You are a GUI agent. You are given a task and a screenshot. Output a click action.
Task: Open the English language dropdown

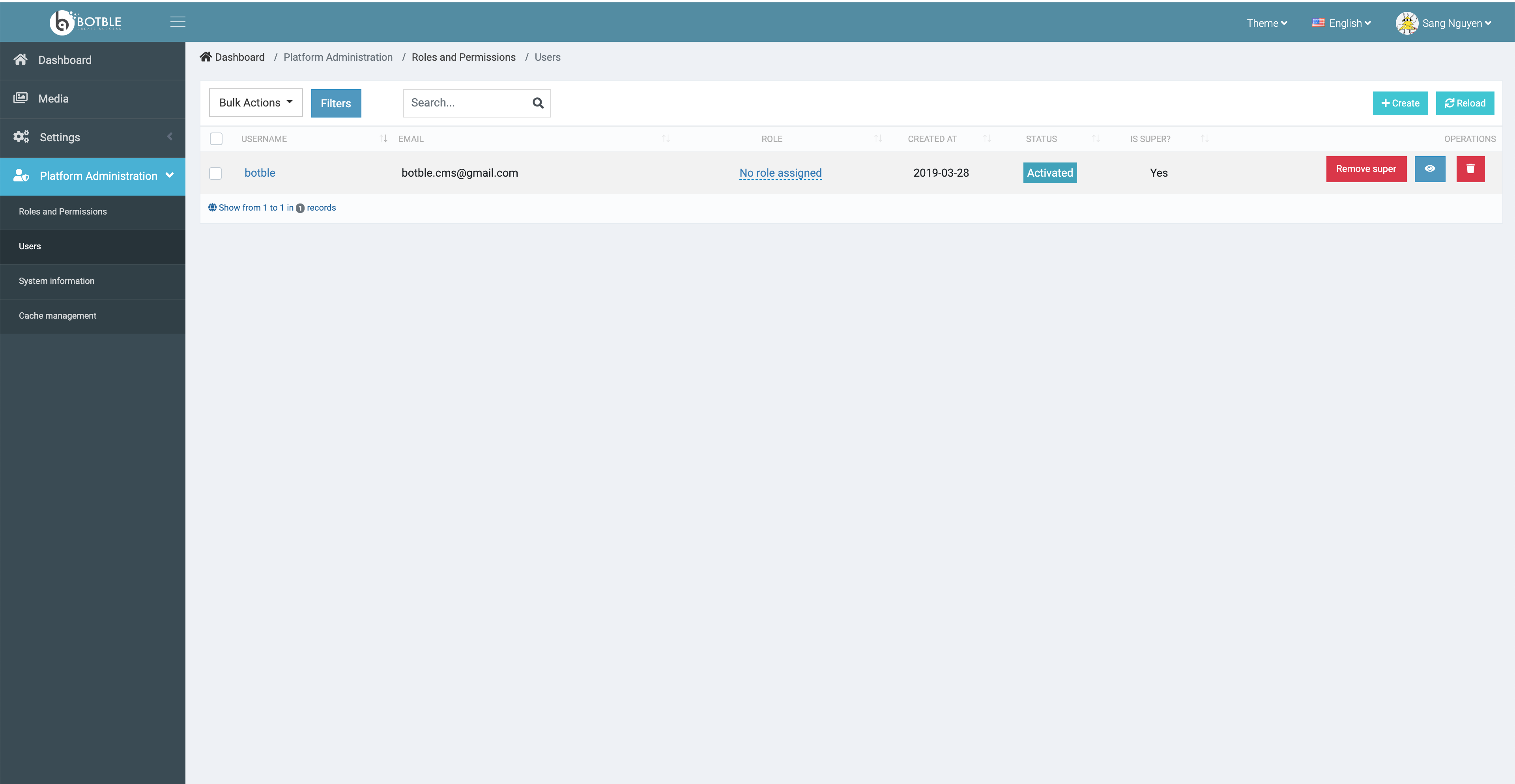[1341, 23]
